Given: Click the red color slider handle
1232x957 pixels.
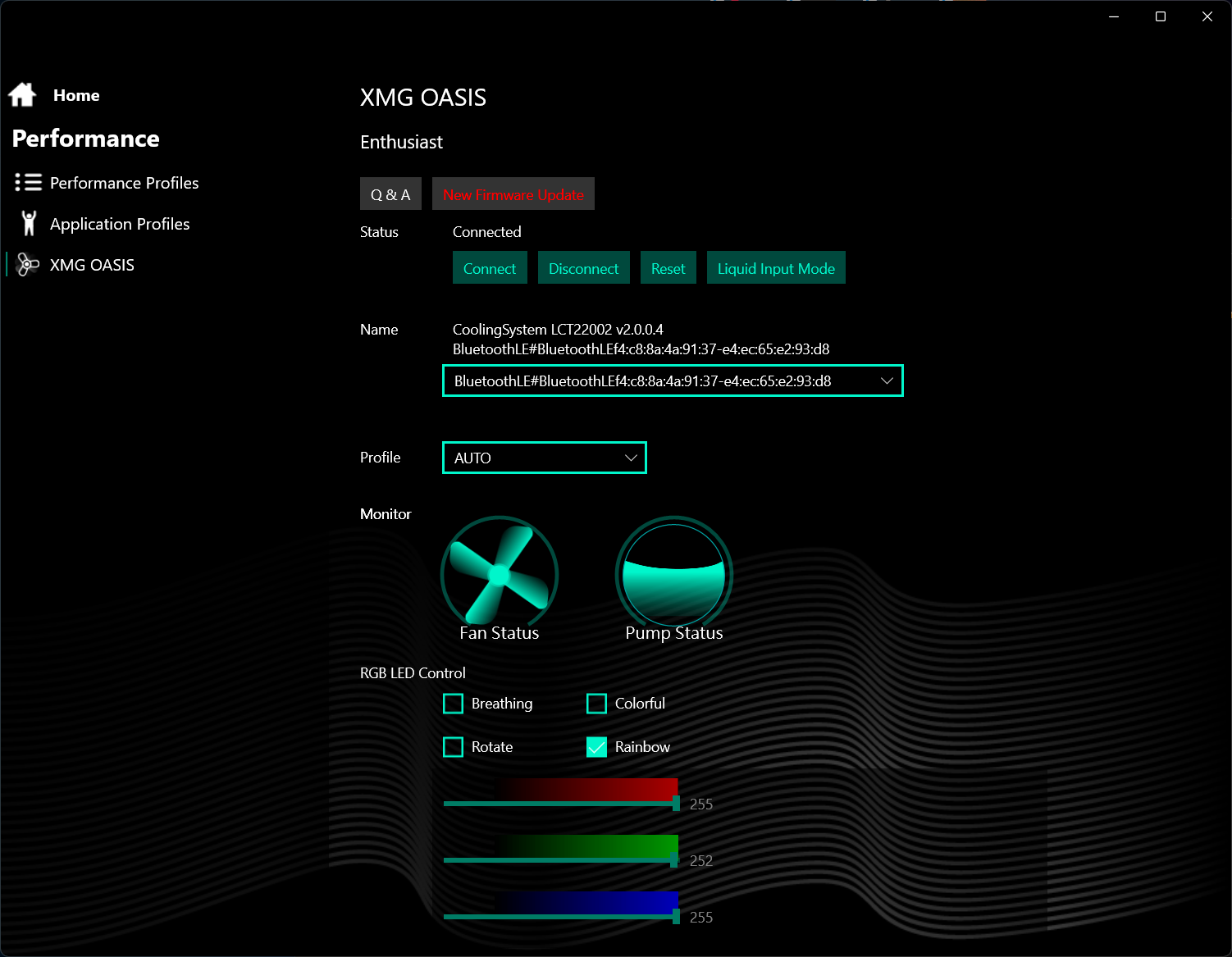Looking at the screenshot, I should (x=676, y=803).
